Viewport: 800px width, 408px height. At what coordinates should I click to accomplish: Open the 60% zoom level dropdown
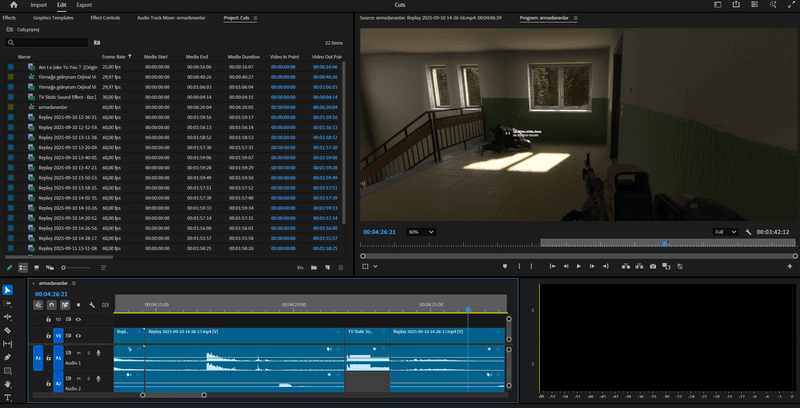[421, 232]
